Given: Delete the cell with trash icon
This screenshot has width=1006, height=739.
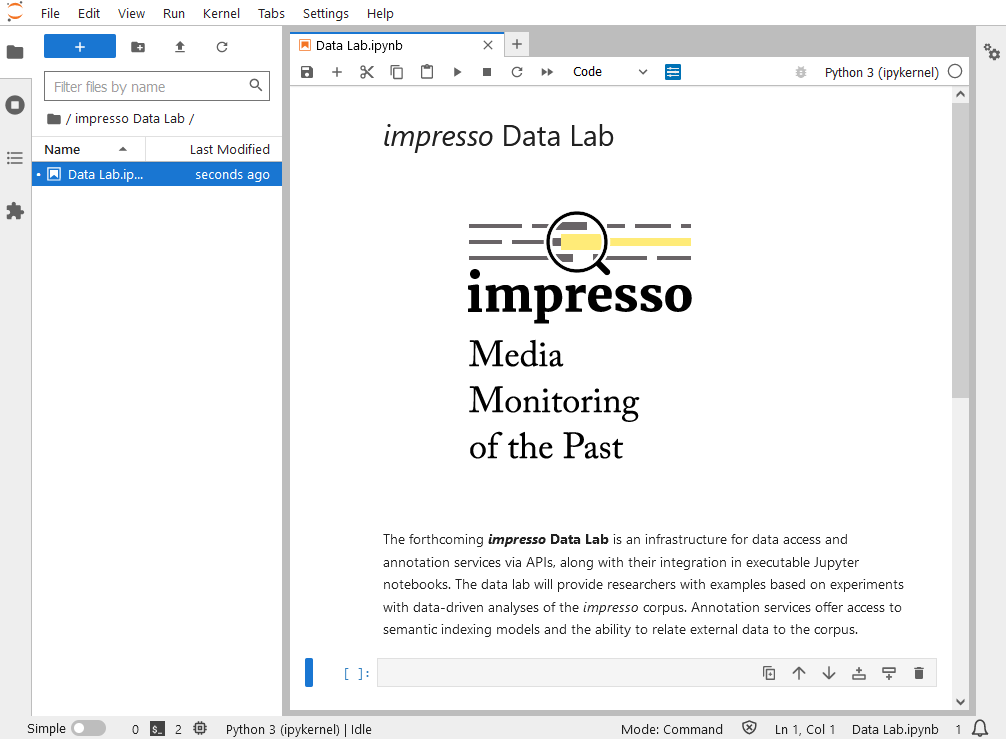Looking at the screenshot, I should 919,673.
